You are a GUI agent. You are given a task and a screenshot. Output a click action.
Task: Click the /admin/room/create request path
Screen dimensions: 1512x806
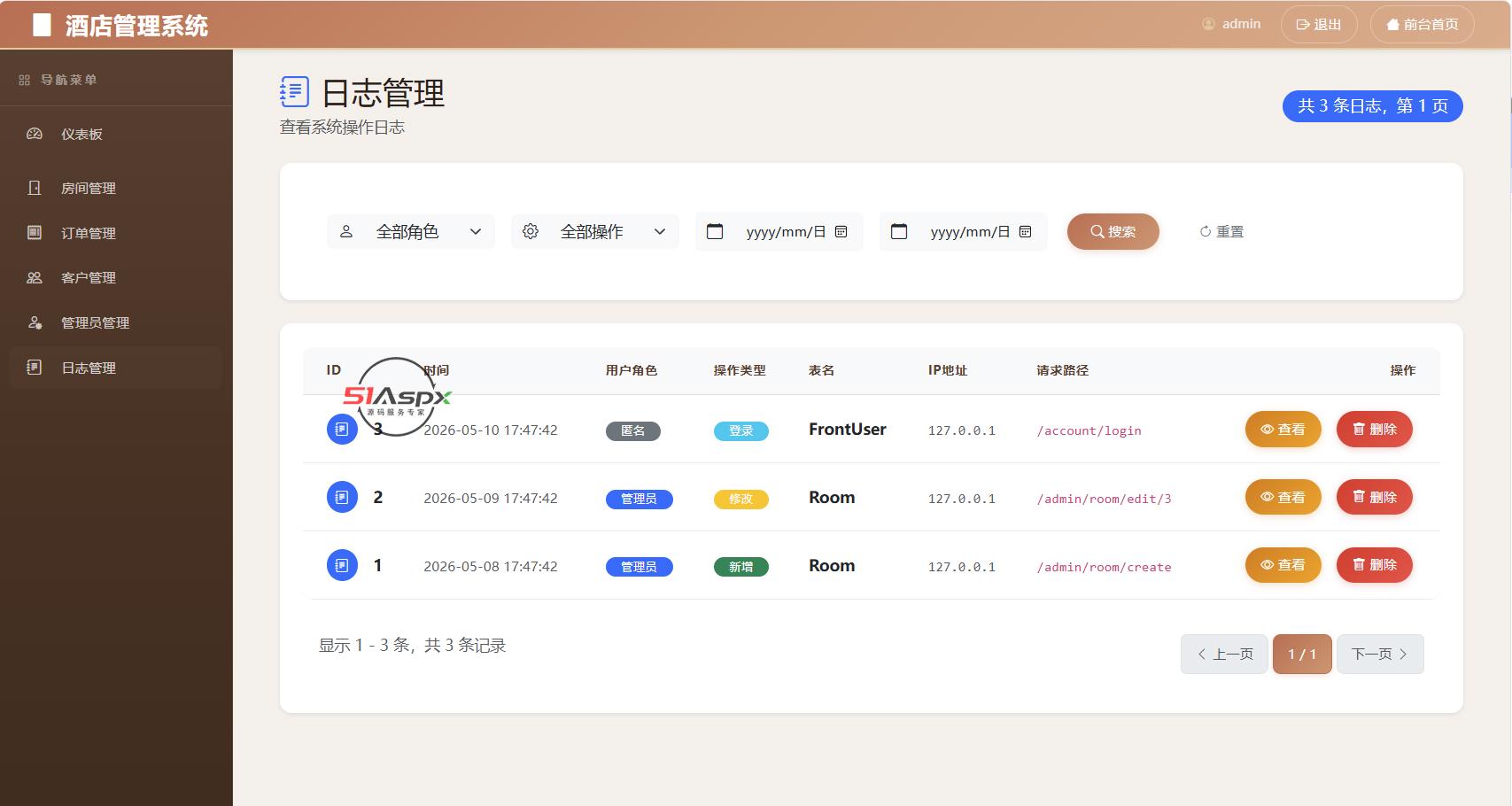(x=1105, y=567)
